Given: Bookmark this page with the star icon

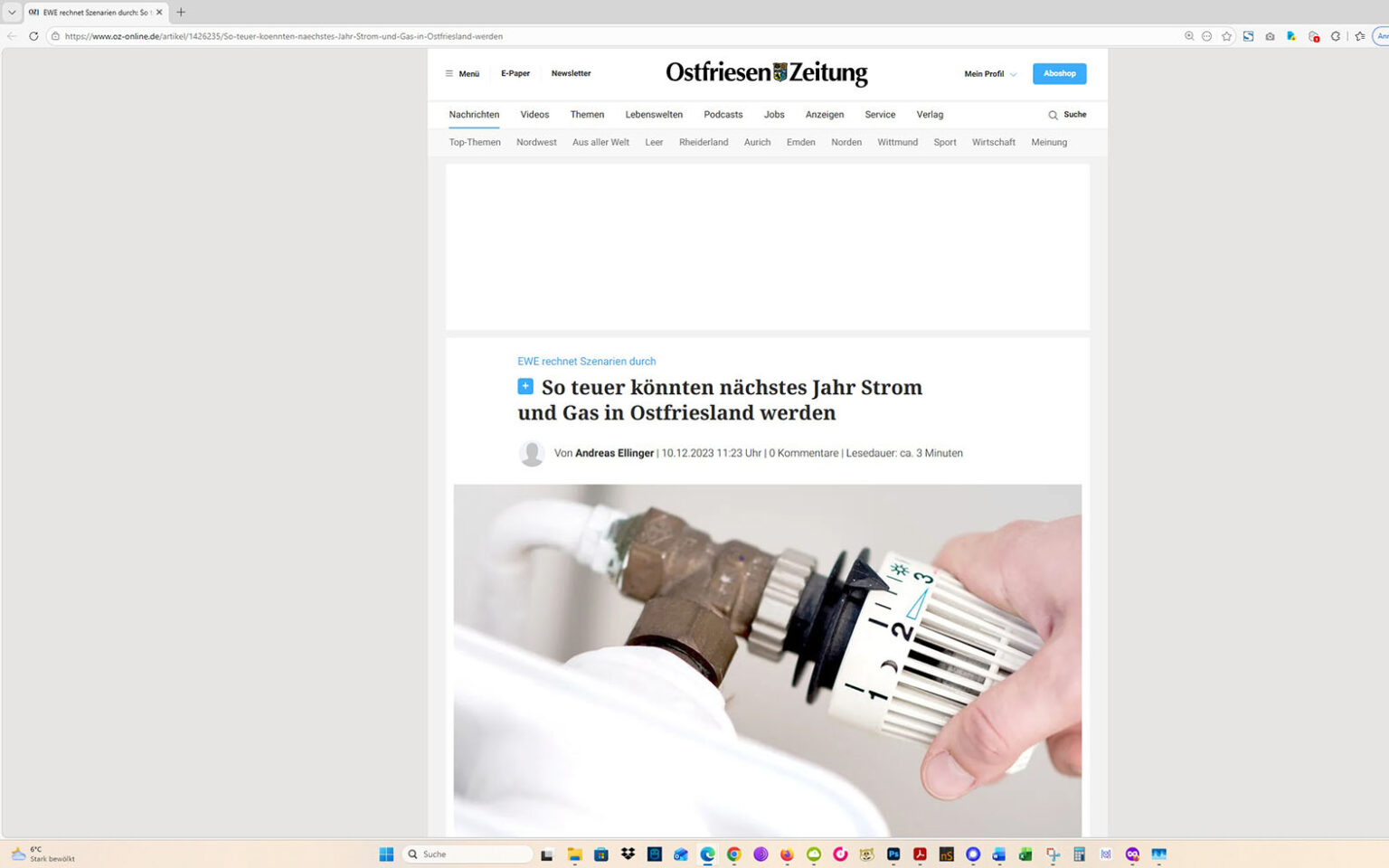Looking at the screenshot, I should [1226, 36].
